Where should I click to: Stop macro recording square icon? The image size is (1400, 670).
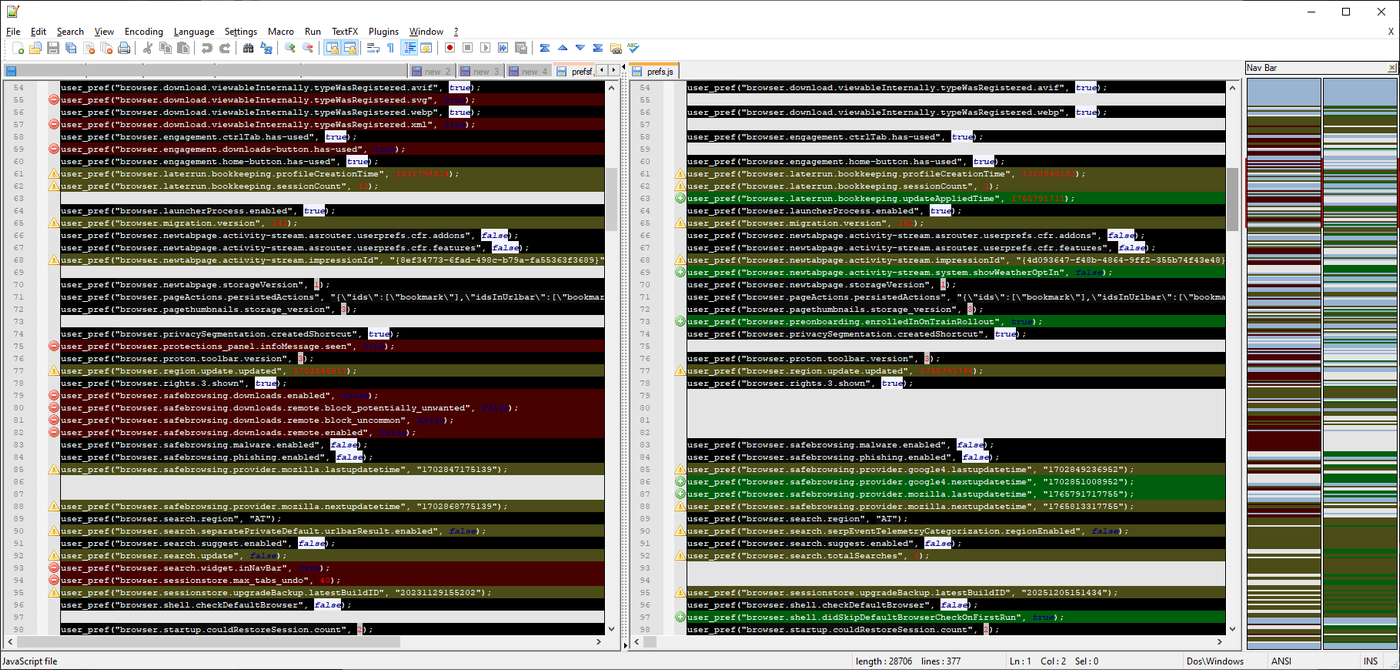click(467, 48)
